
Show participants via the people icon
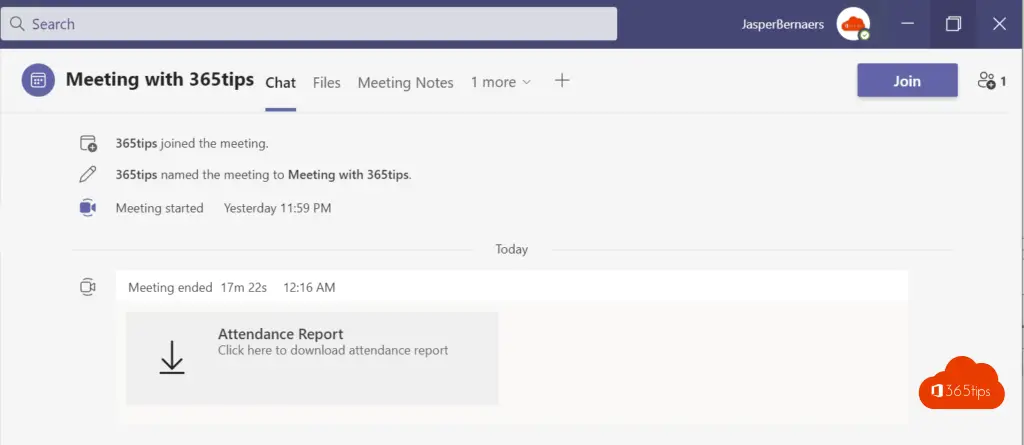coord(991,81)
